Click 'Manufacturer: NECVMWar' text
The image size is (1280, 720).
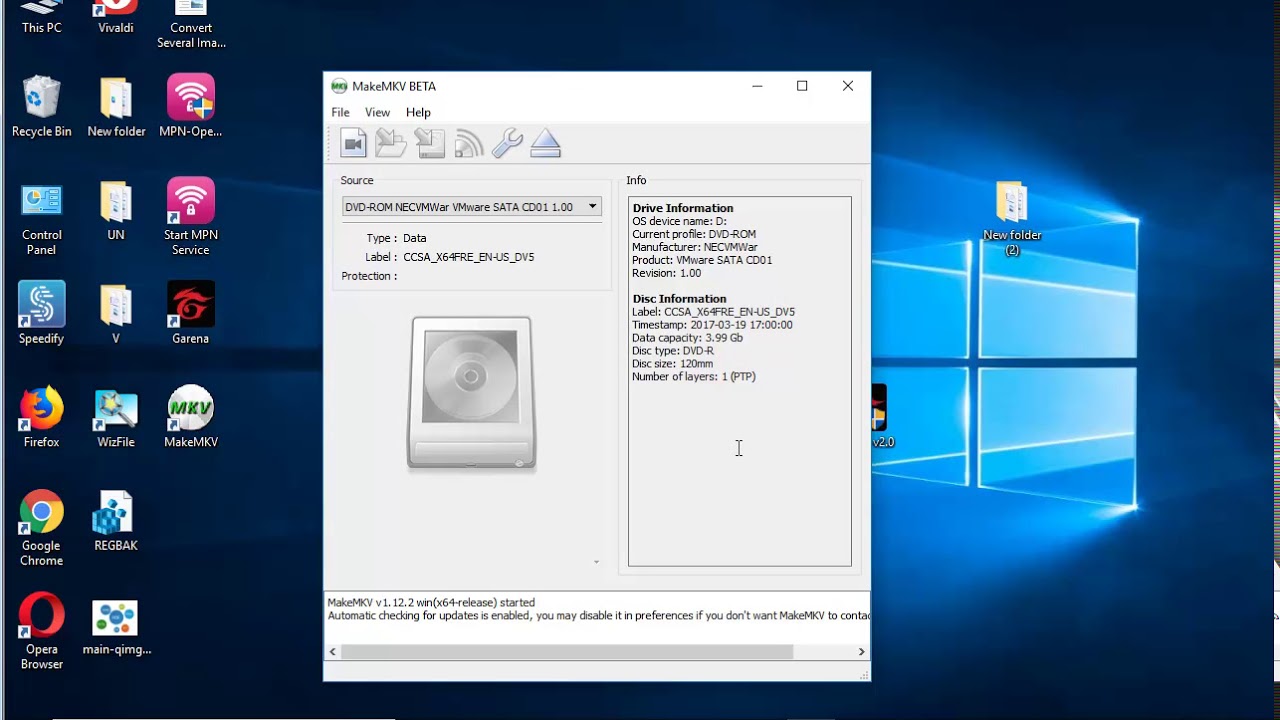[x=695, y=247]
